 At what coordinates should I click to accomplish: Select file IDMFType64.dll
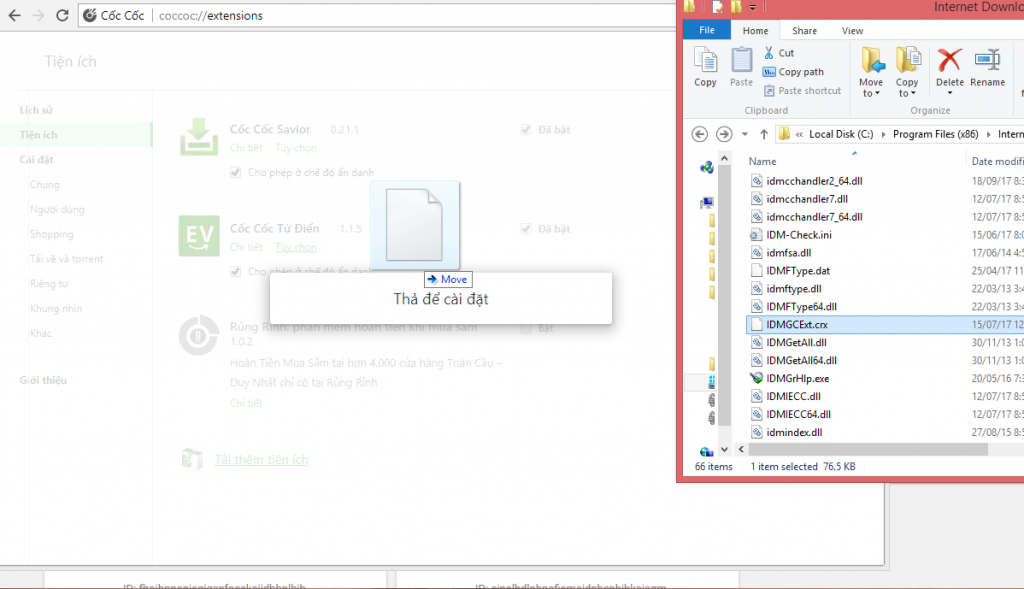(x=801, y=306)
